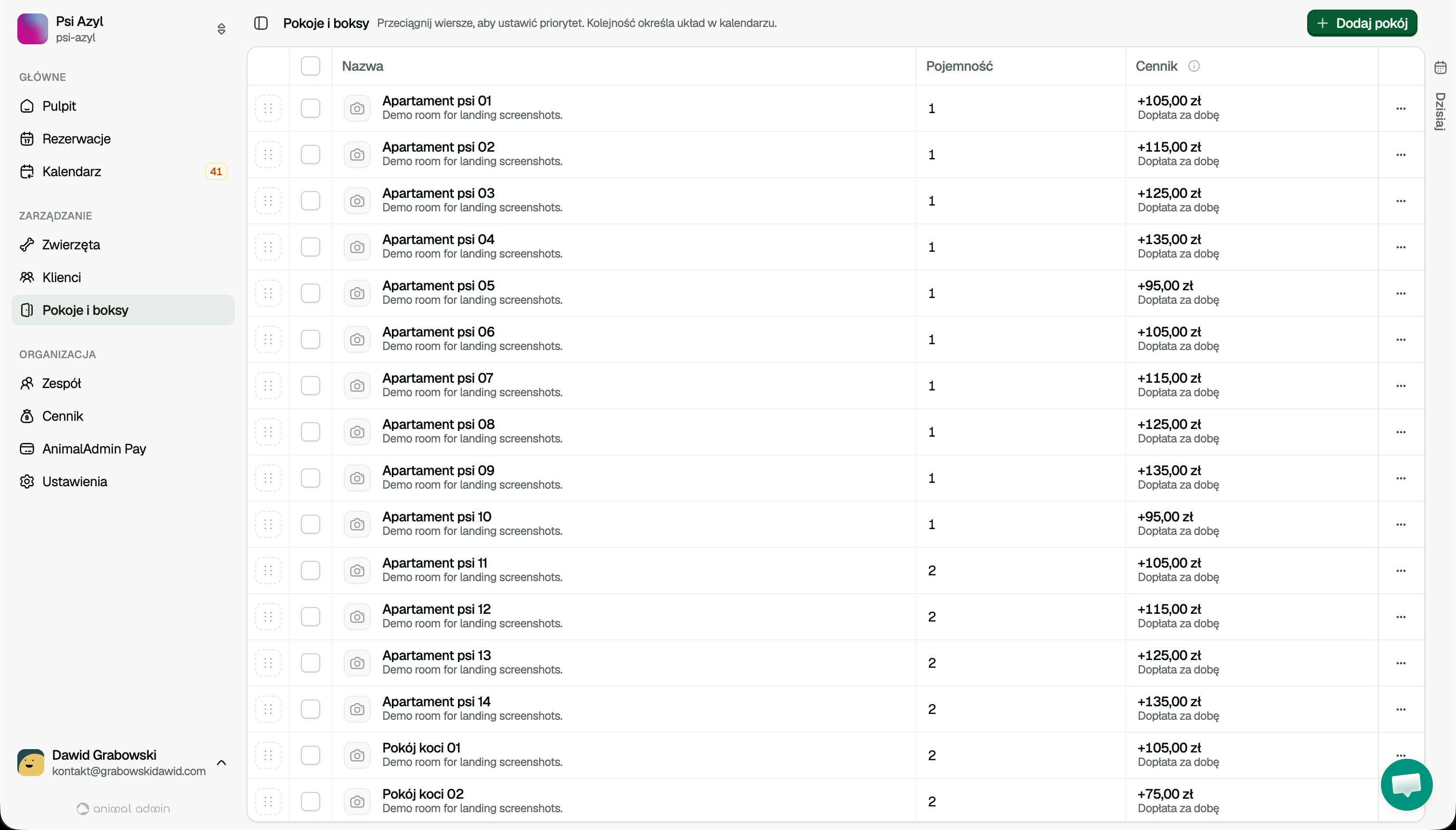This screenshot has width=1456, height=830.
Task: Click the Psi Azyl organization logo
Action: point(32,29)
